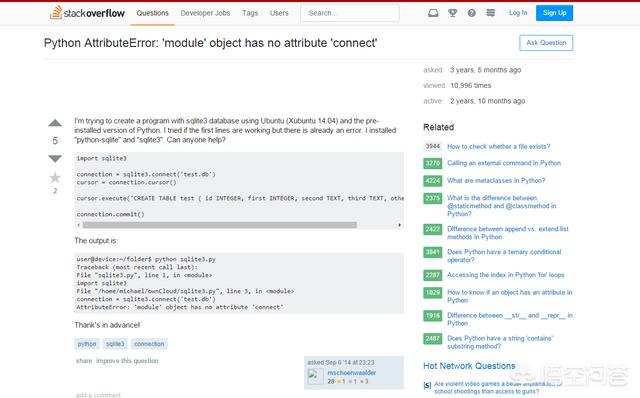
Task: Click the code block horizontal scrollbar
Action: coord(220,225)
